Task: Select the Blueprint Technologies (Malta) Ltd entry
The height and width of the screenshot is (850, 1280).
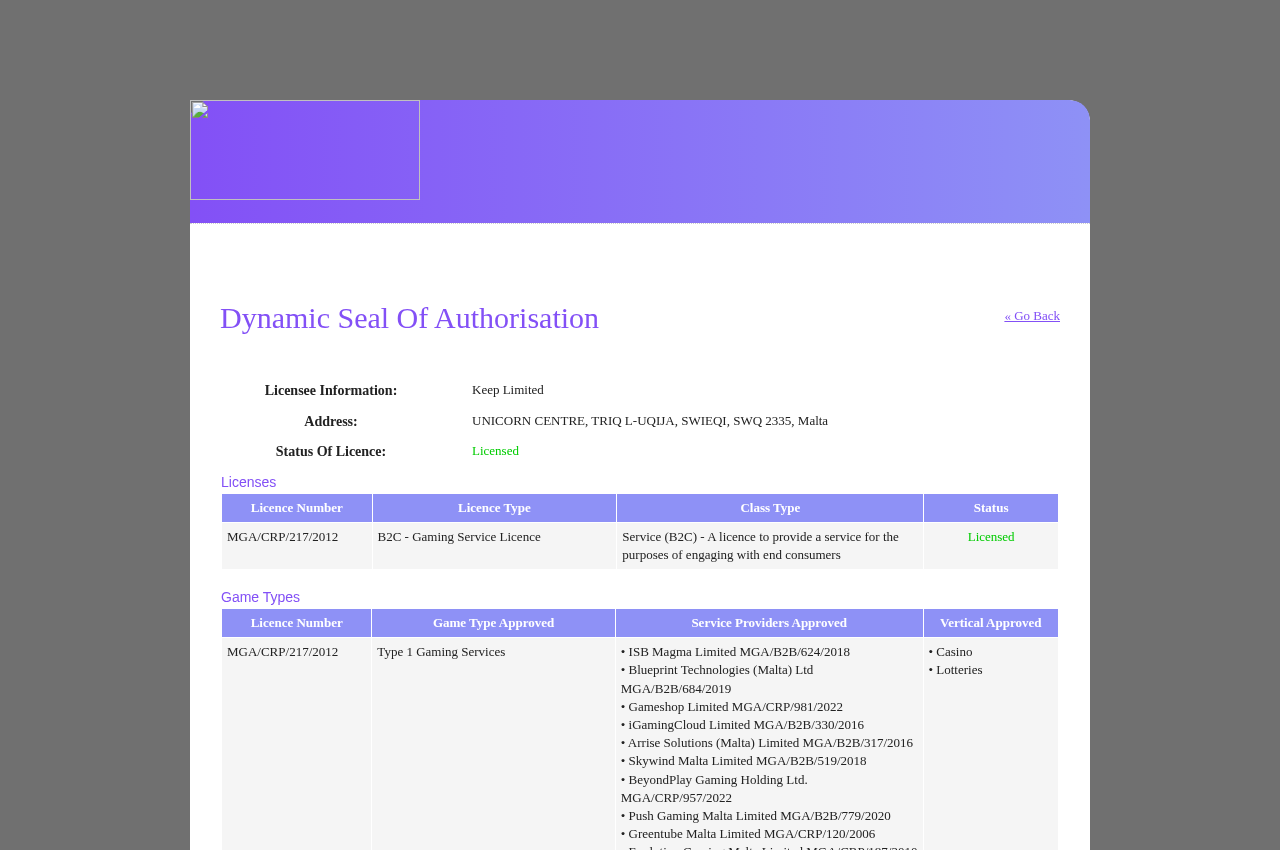Action: pos(717,679)
